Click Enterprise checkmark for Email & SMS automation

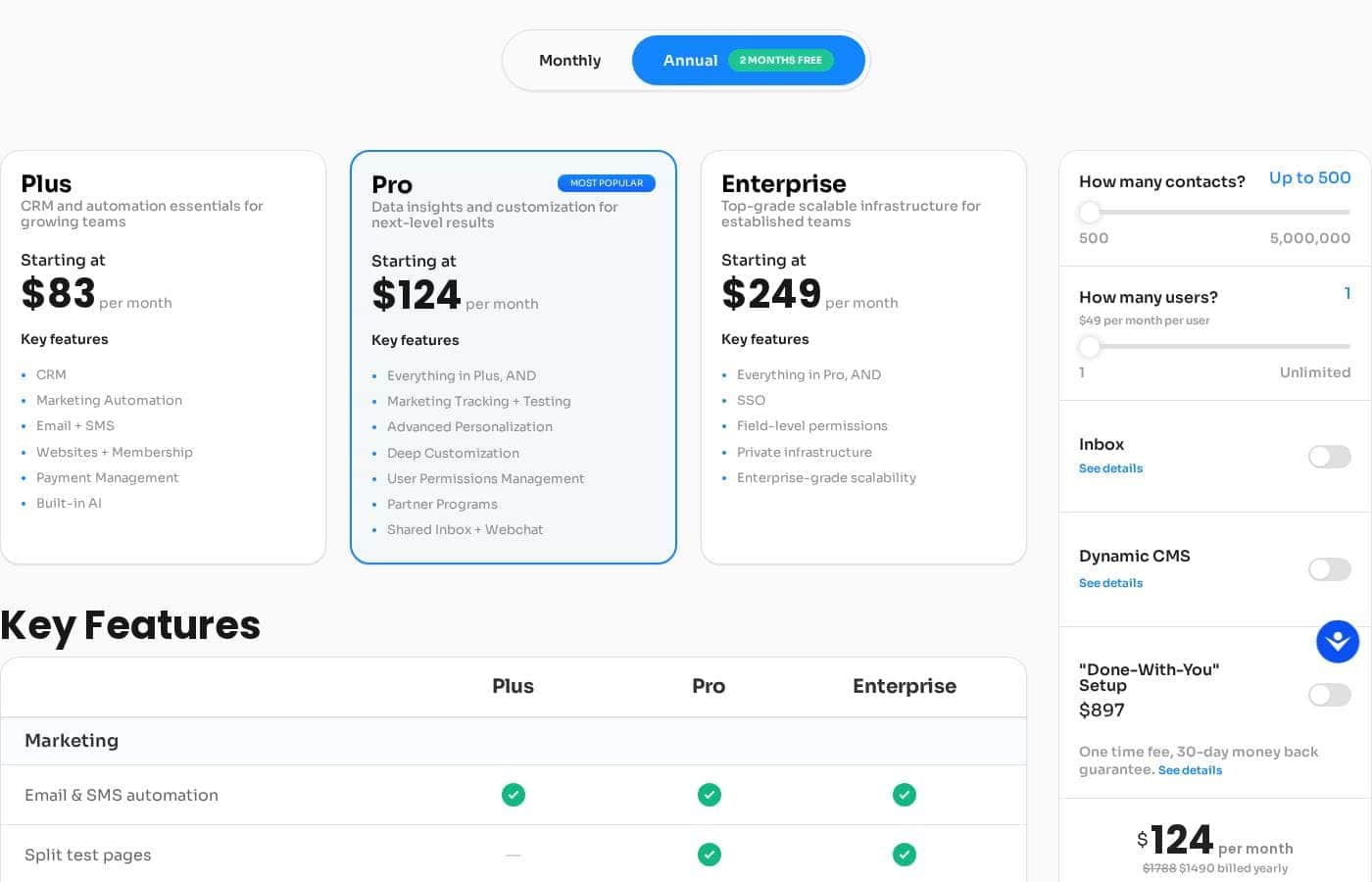coord(905,795)
